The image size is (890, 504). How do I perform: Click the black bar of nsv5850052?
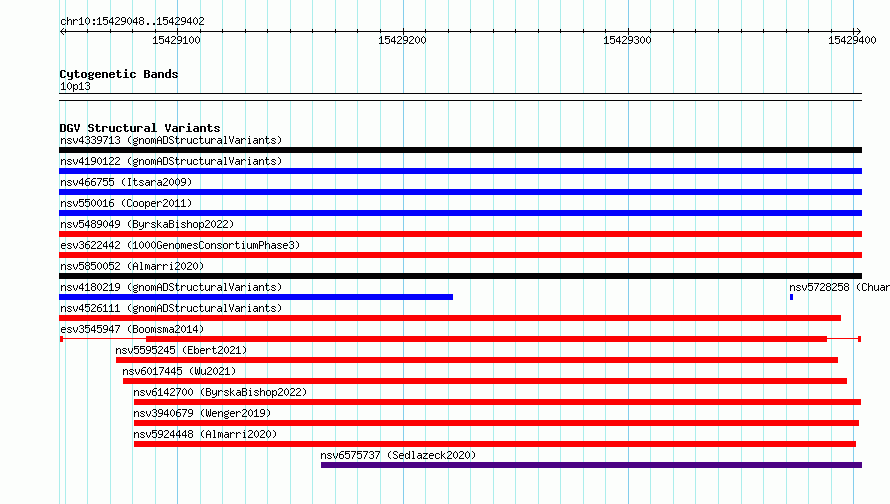(460, 276)
